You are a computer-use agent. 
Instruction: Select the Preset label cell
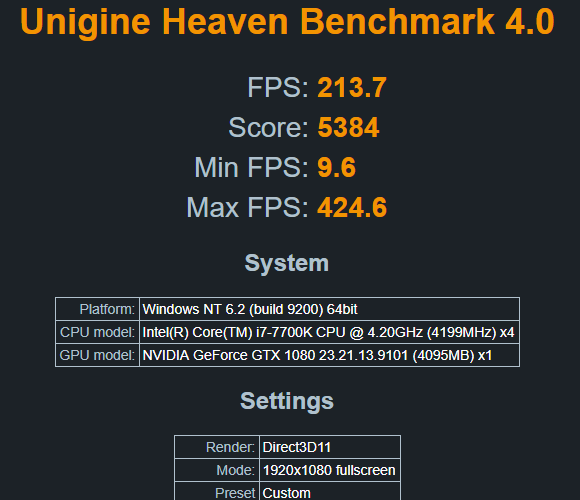(217, 491)
